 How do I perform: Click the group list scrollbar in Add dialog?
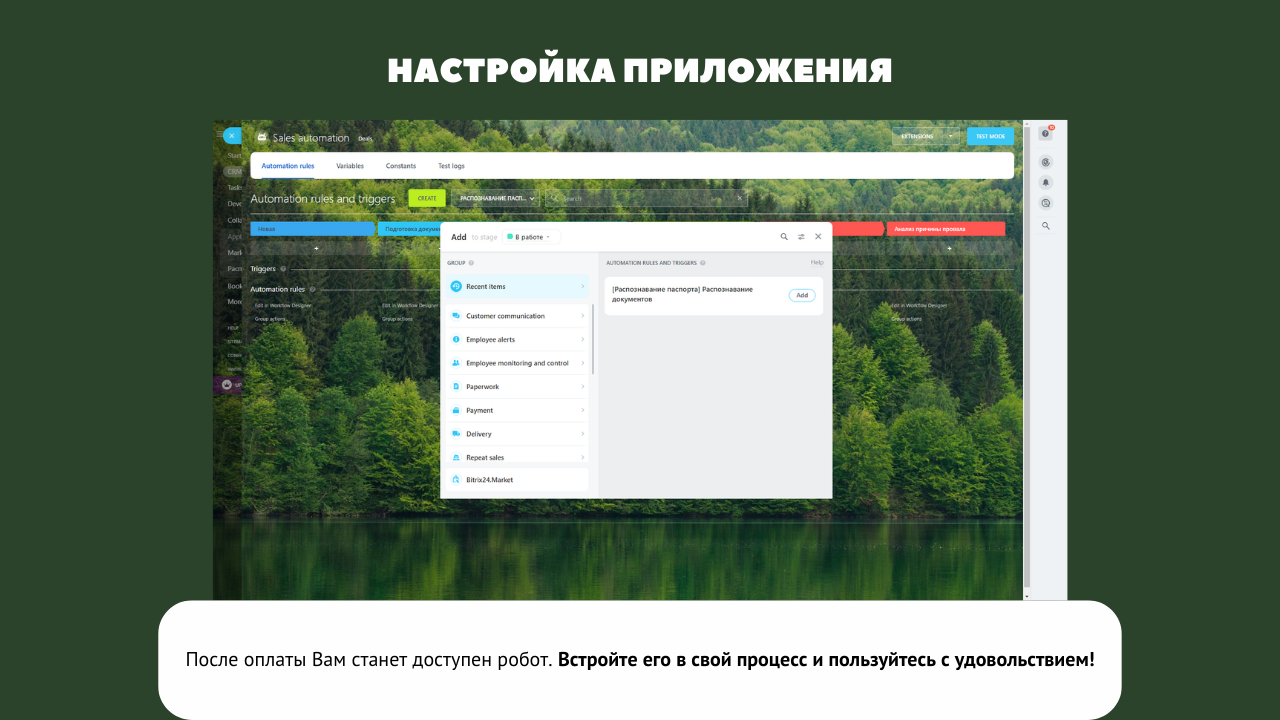point(593,340)
